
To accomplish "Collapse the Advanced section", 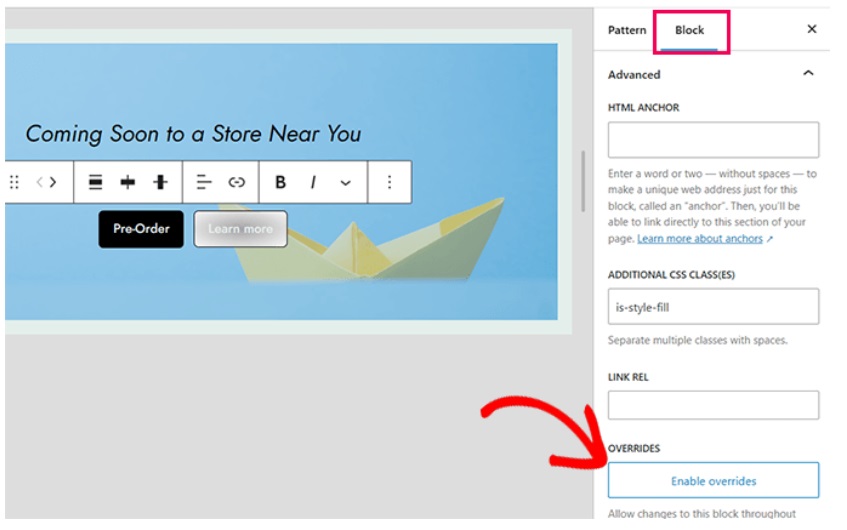I will (808, 74).
